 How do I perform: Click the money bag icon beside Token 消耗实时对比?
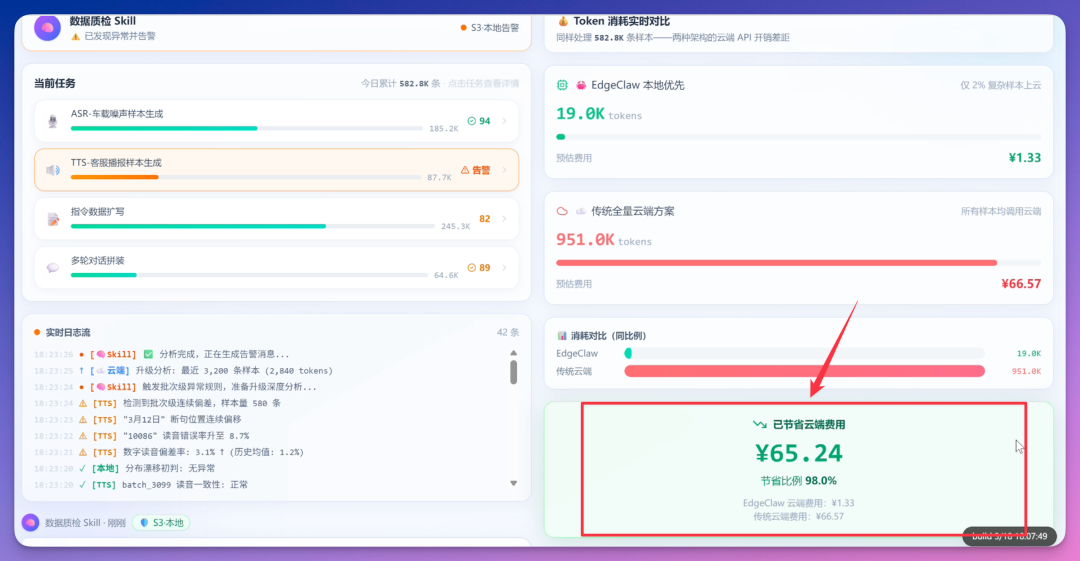(x=563, y=21)
